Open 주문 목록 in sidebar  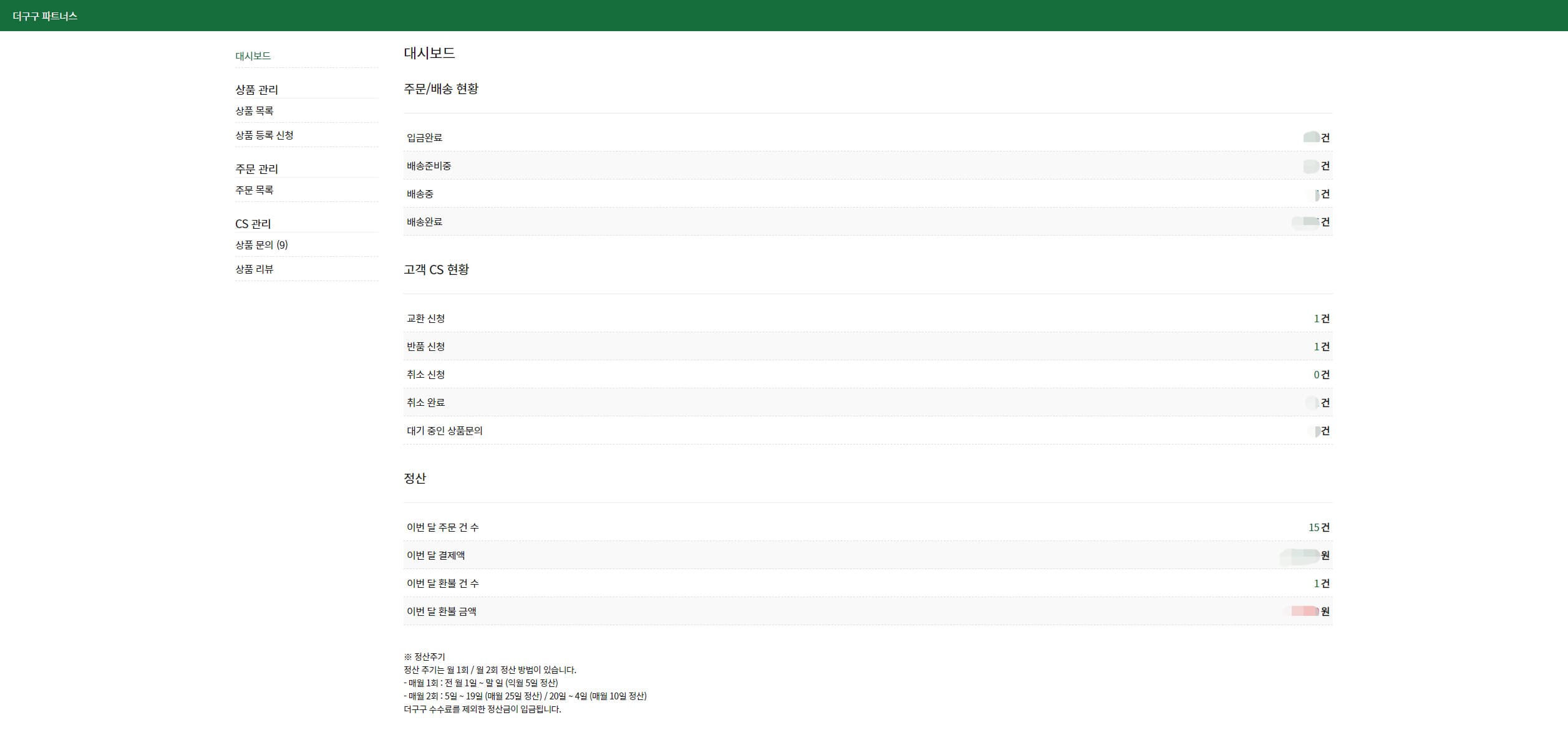pos(254,190)
